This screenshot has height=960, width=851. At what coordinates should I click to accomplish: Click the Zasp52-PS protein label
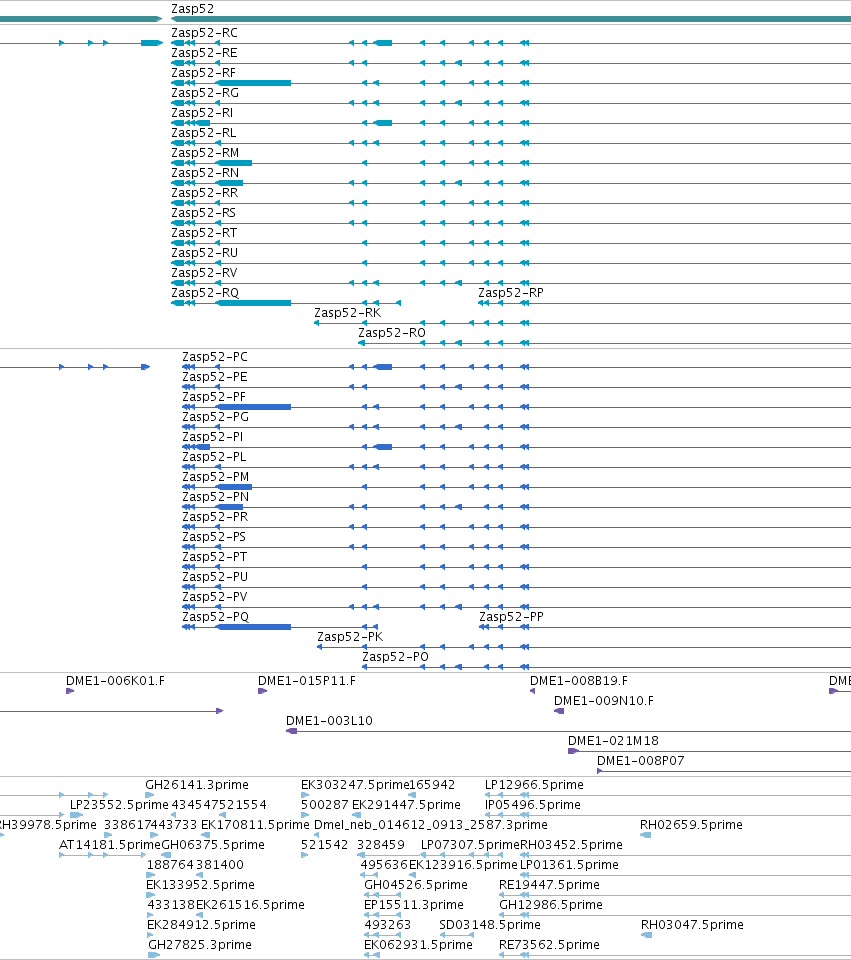pyautogui.click(x=214, y=537)
